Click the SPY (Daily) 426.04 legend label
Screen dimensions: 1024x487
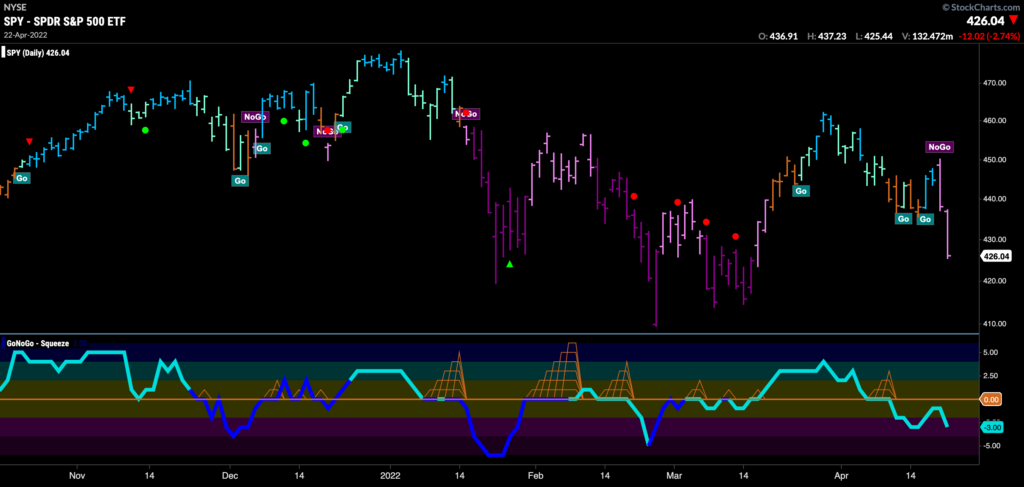coord(40,53)
